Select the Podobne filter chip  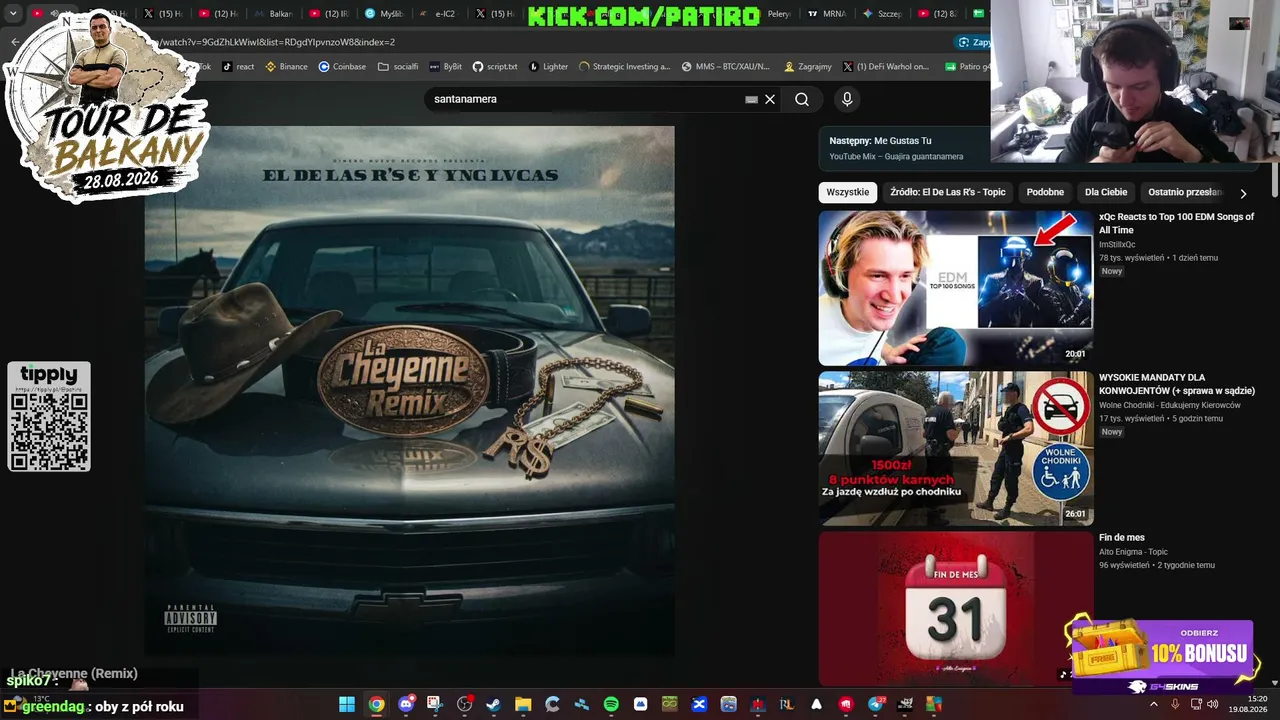1045,192
